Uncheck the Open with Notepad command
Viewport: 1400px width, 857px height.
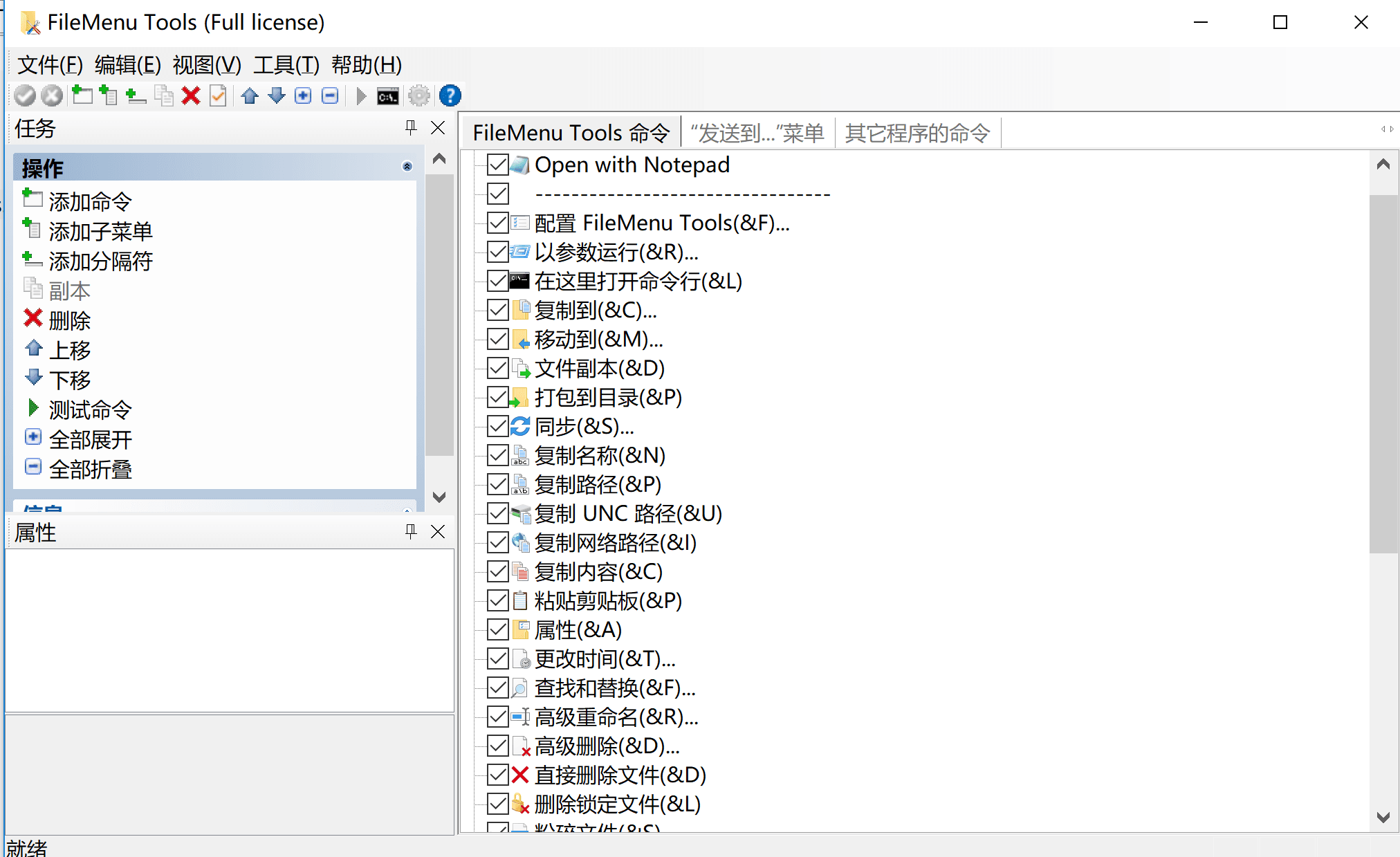tap(498, 165)
